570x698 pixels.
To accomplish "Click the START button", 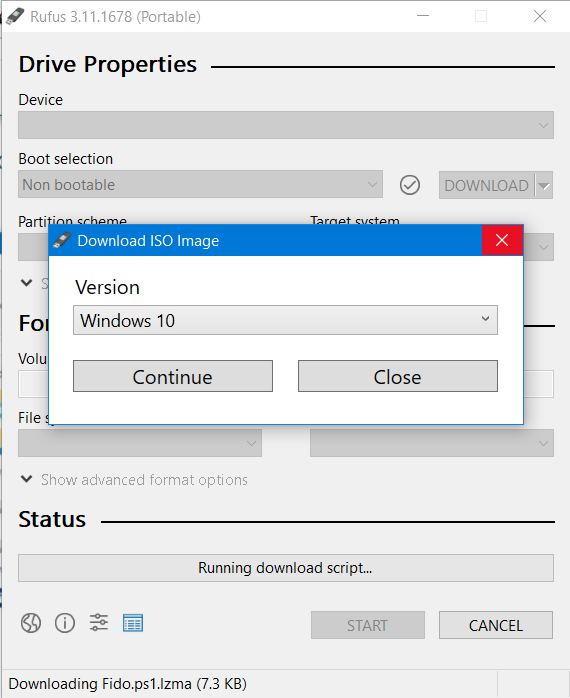I will pyautogui.click(x=368, y=625).
